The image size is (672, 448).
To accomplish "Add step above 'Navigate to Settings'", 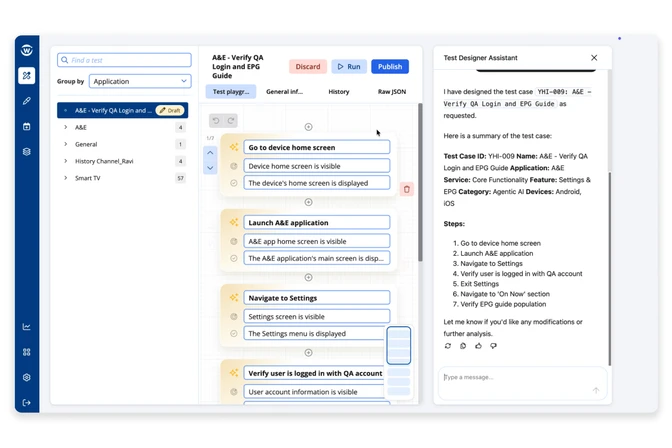I will click(308, 277).
